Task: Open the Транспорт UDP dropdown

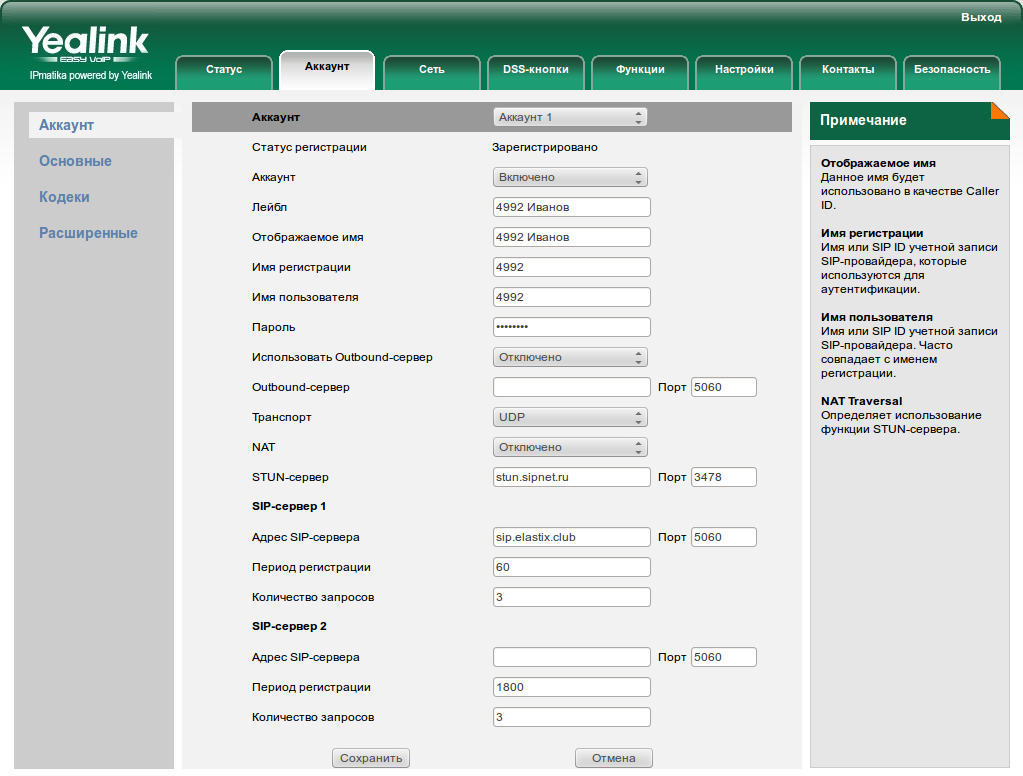Action: tap(570, 417)
